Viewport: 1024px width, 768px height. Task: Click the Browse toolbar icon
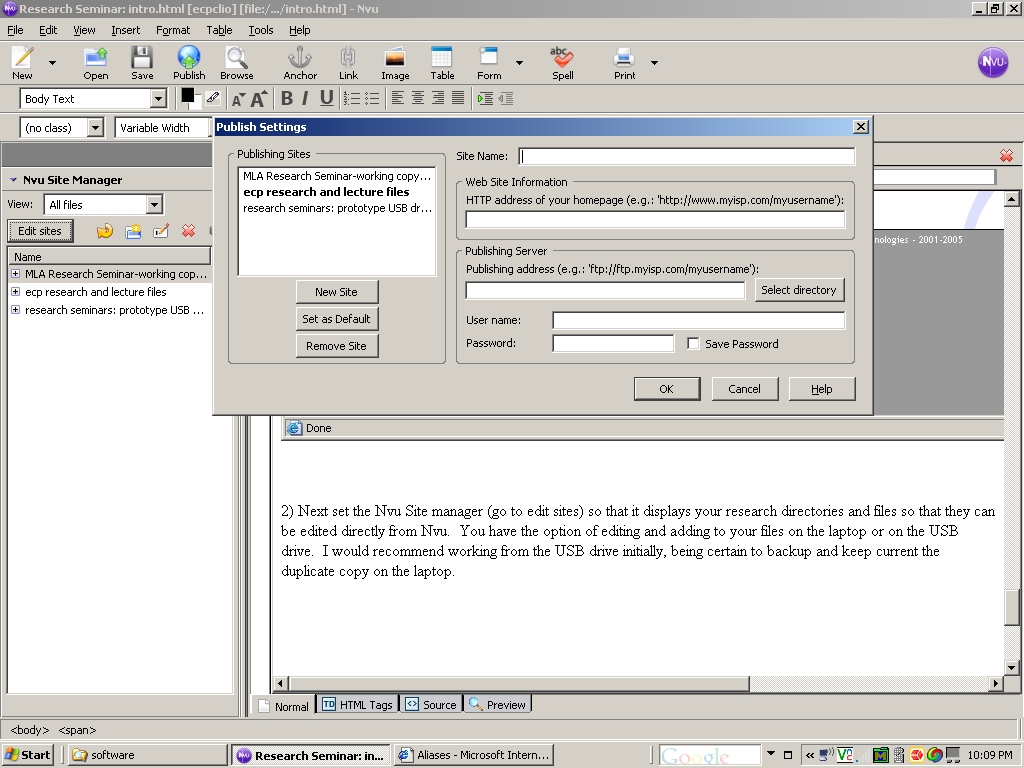pos(237,58)
